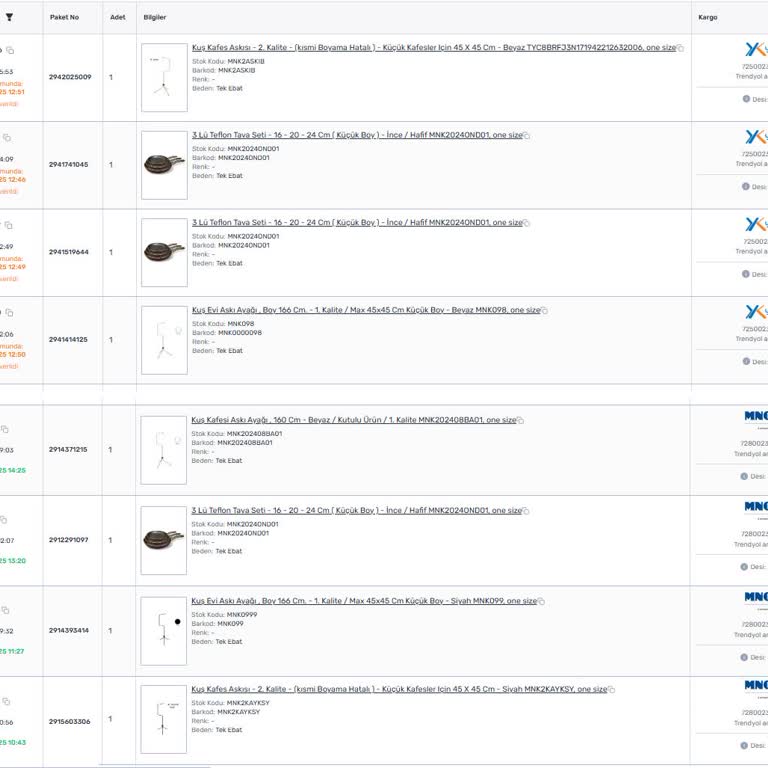Click the filter funnel icon in table header

tap(9, 17)
